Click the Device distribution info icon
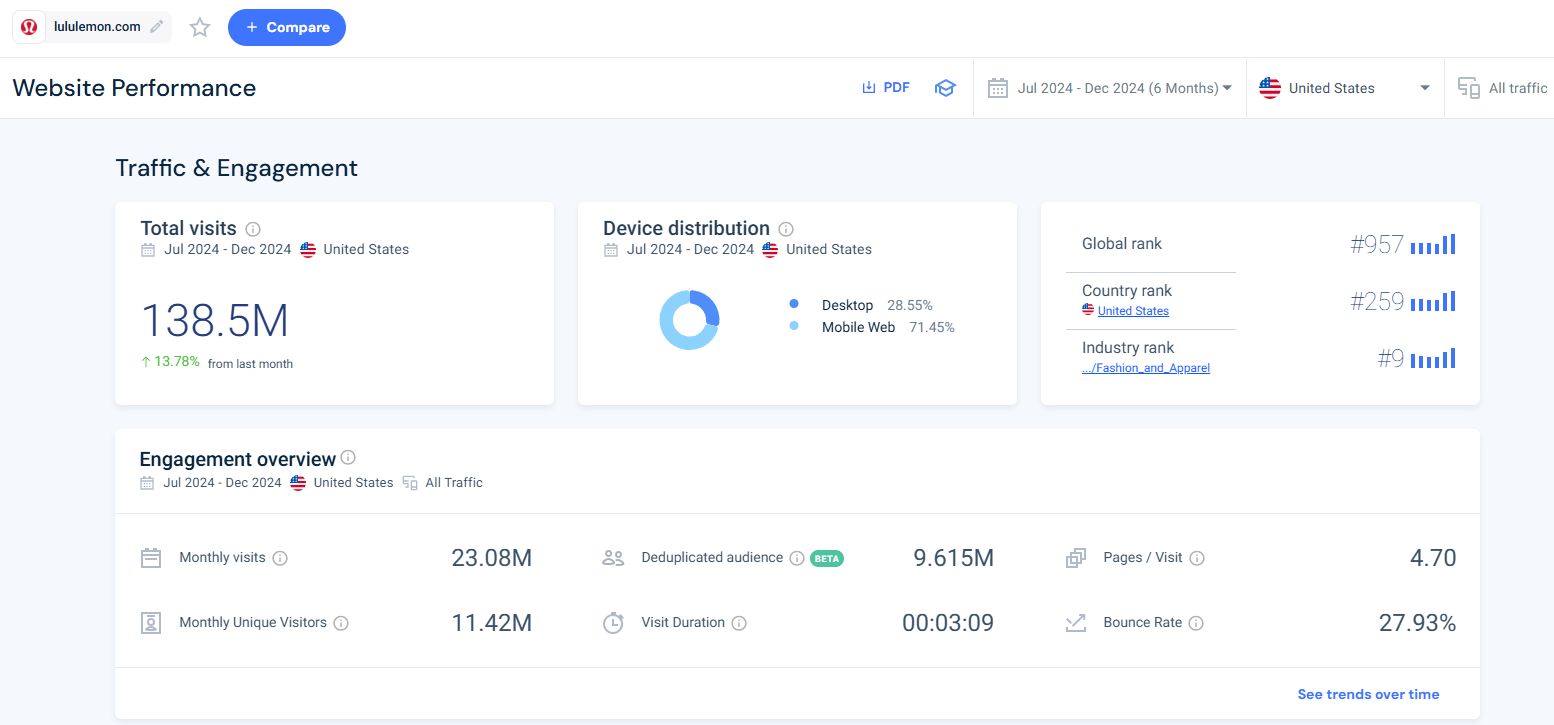Image resolution: width=1554 pixels, height=725 pixels. click(786, 229)
